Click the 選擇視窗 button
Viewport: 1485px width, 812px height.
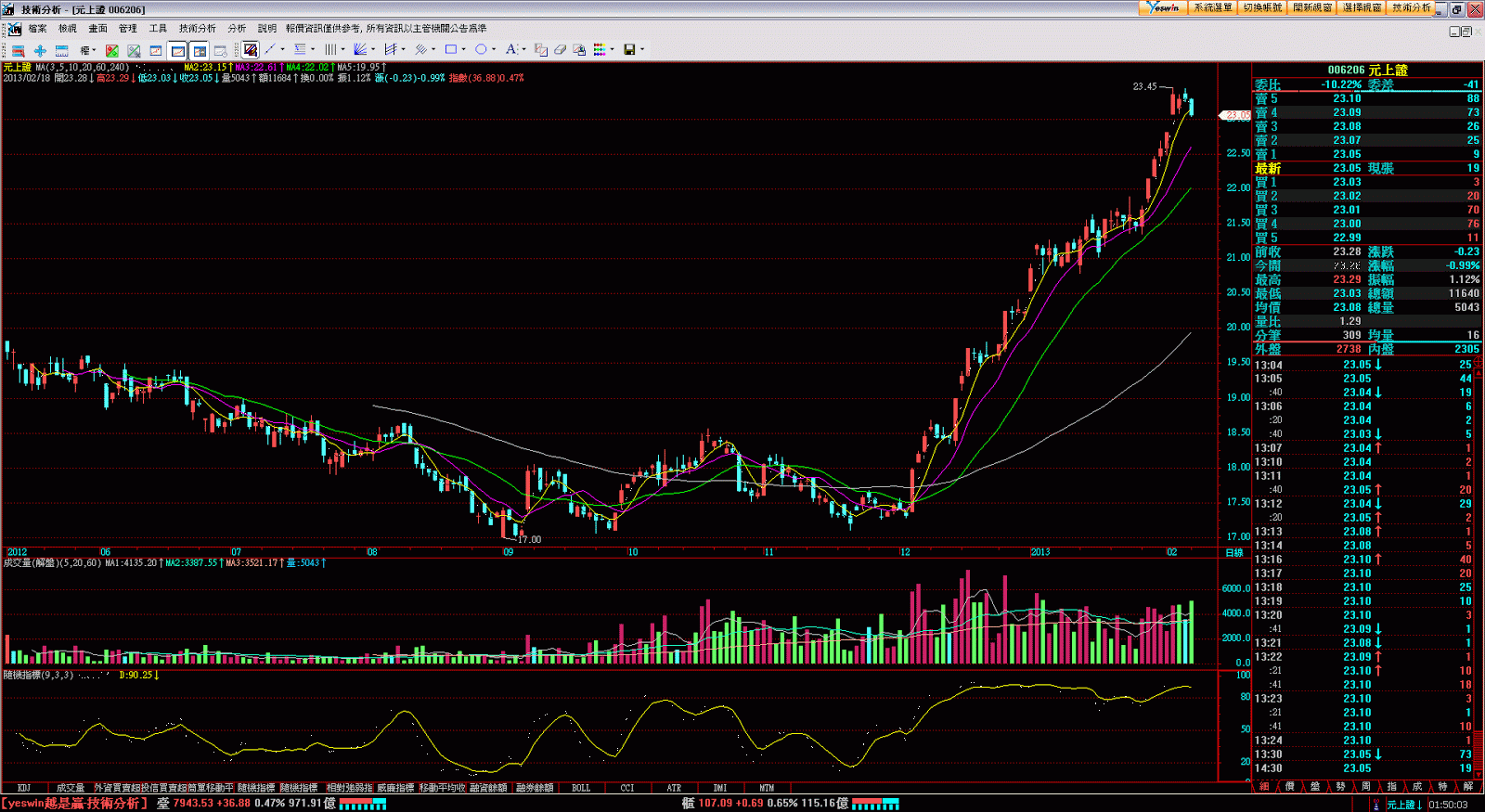click(1362, 7)
